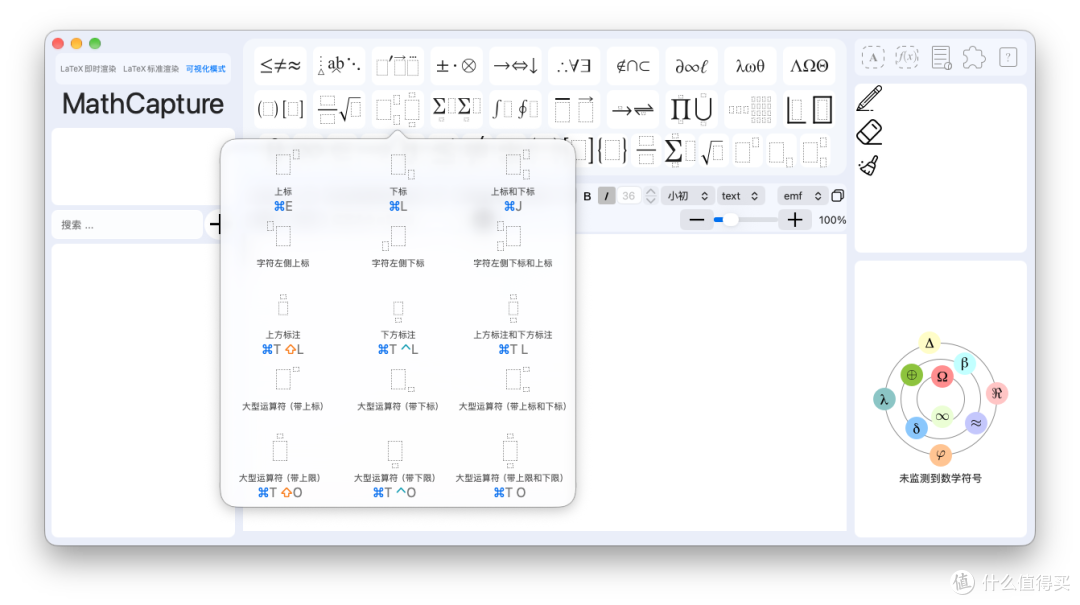Image resolution: width=1080 pixels, height=605 pixels.
Task: Choose 上标和下标 template
Action: point(512,181)
